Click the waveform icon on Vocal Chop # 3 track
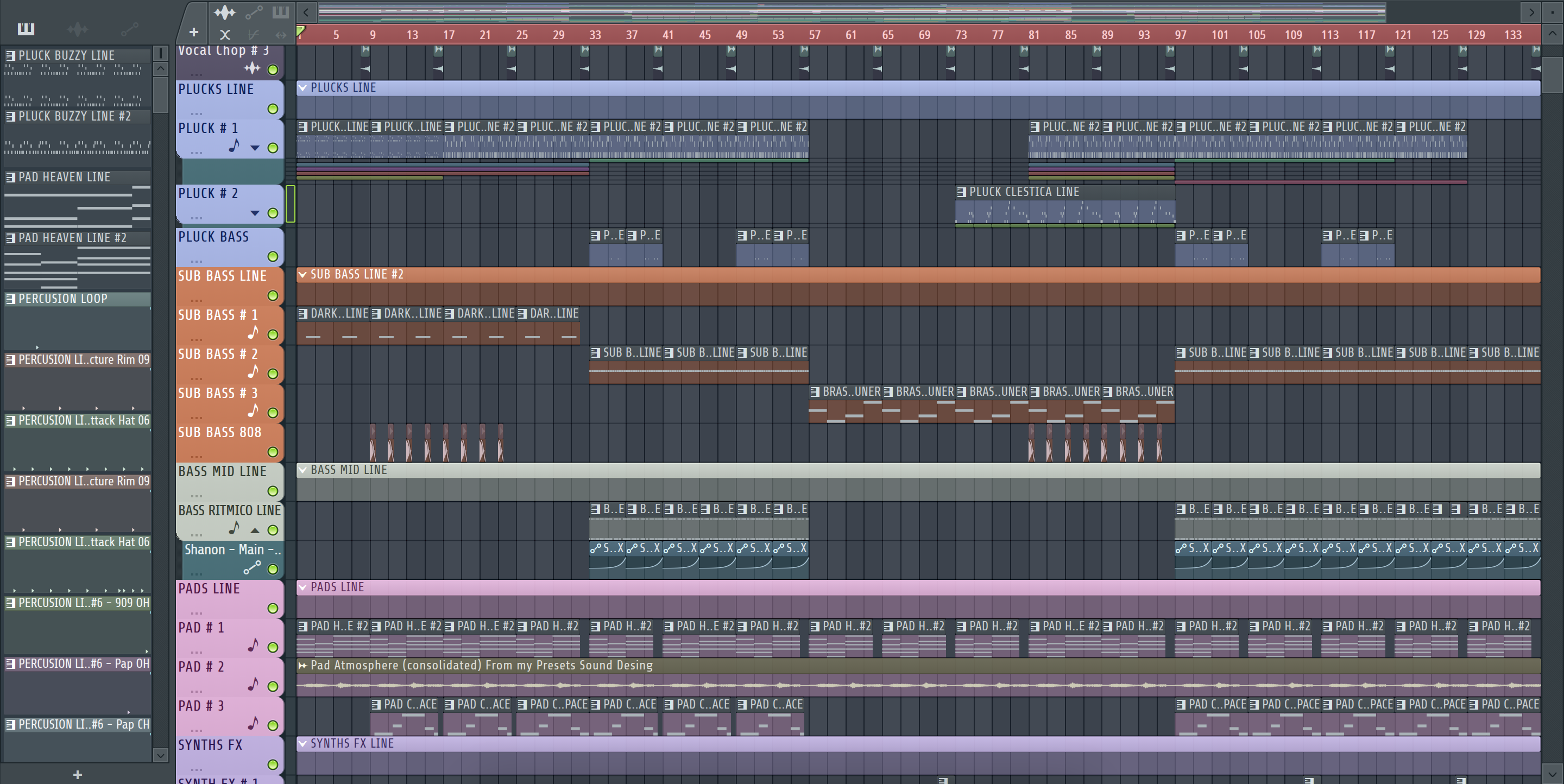 [252, 68]
